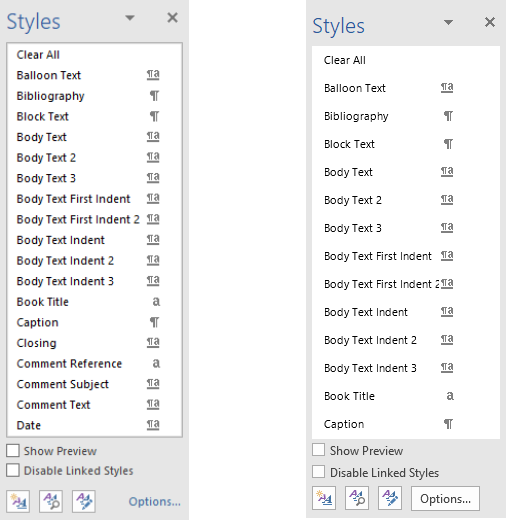506x520 pixels.
Task: Click New Style icon in right Styles pane
Action: (324, 498)
